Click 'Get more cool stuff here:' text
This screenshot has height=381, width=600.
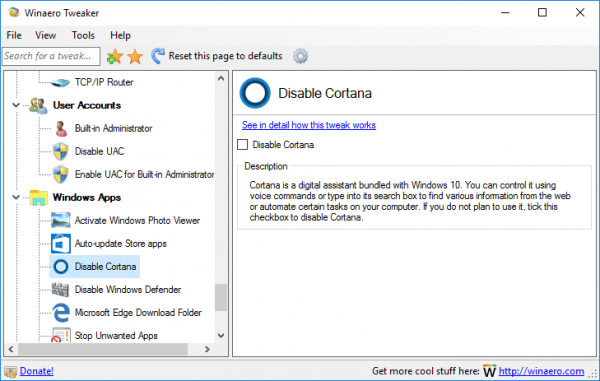click(426, 371)
